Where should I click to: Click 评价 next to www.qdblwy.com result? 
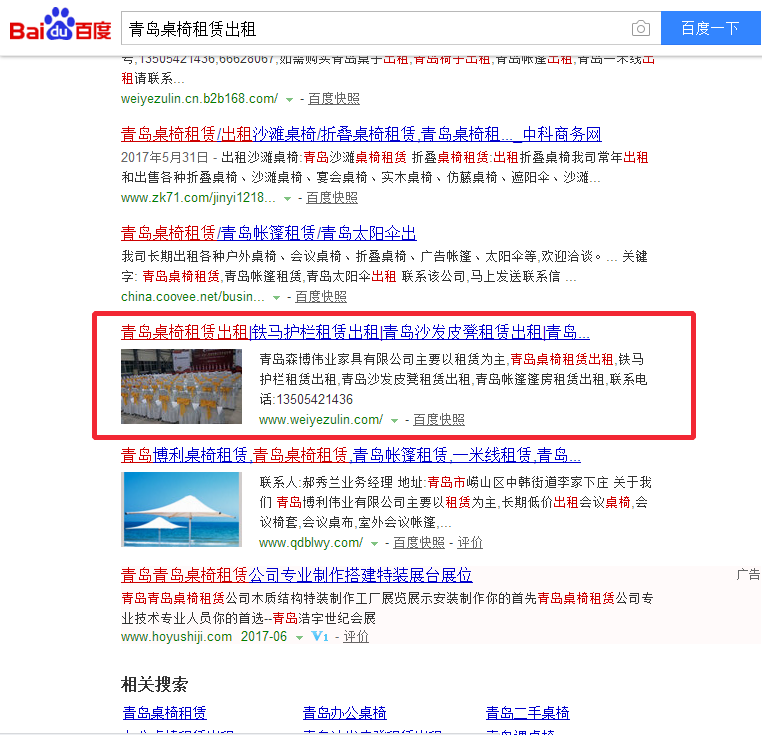click(470, 543)
